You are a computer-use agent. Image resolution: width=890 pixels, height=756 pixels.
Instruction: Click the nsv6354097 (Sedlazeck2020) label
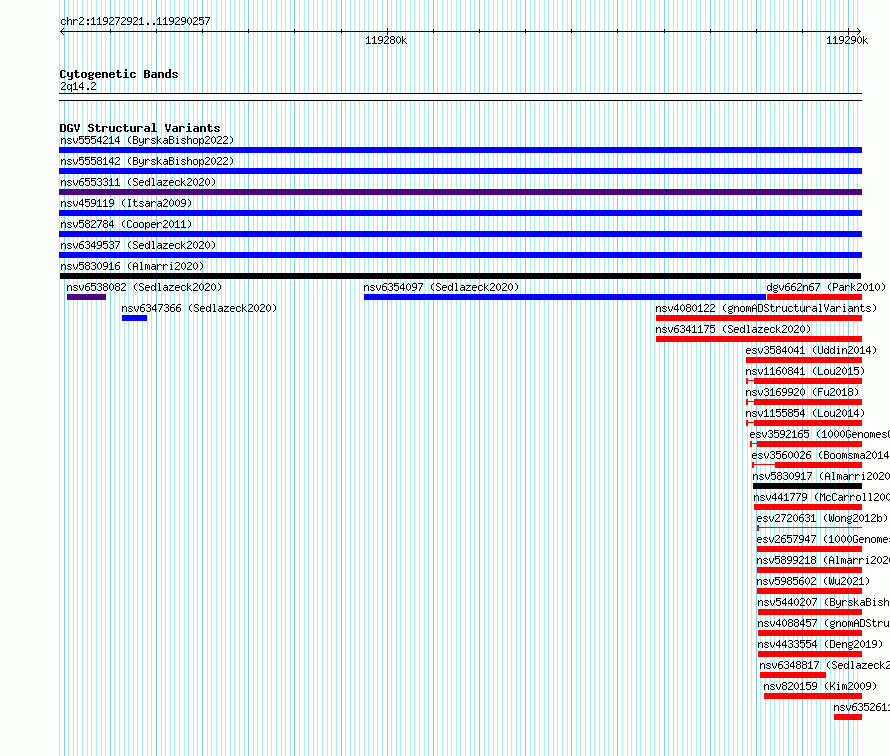point(442,287)
